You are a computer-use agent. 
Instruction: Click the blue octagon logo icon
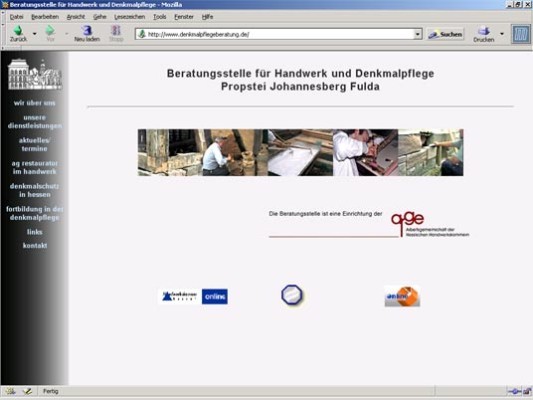coord(292,294)
